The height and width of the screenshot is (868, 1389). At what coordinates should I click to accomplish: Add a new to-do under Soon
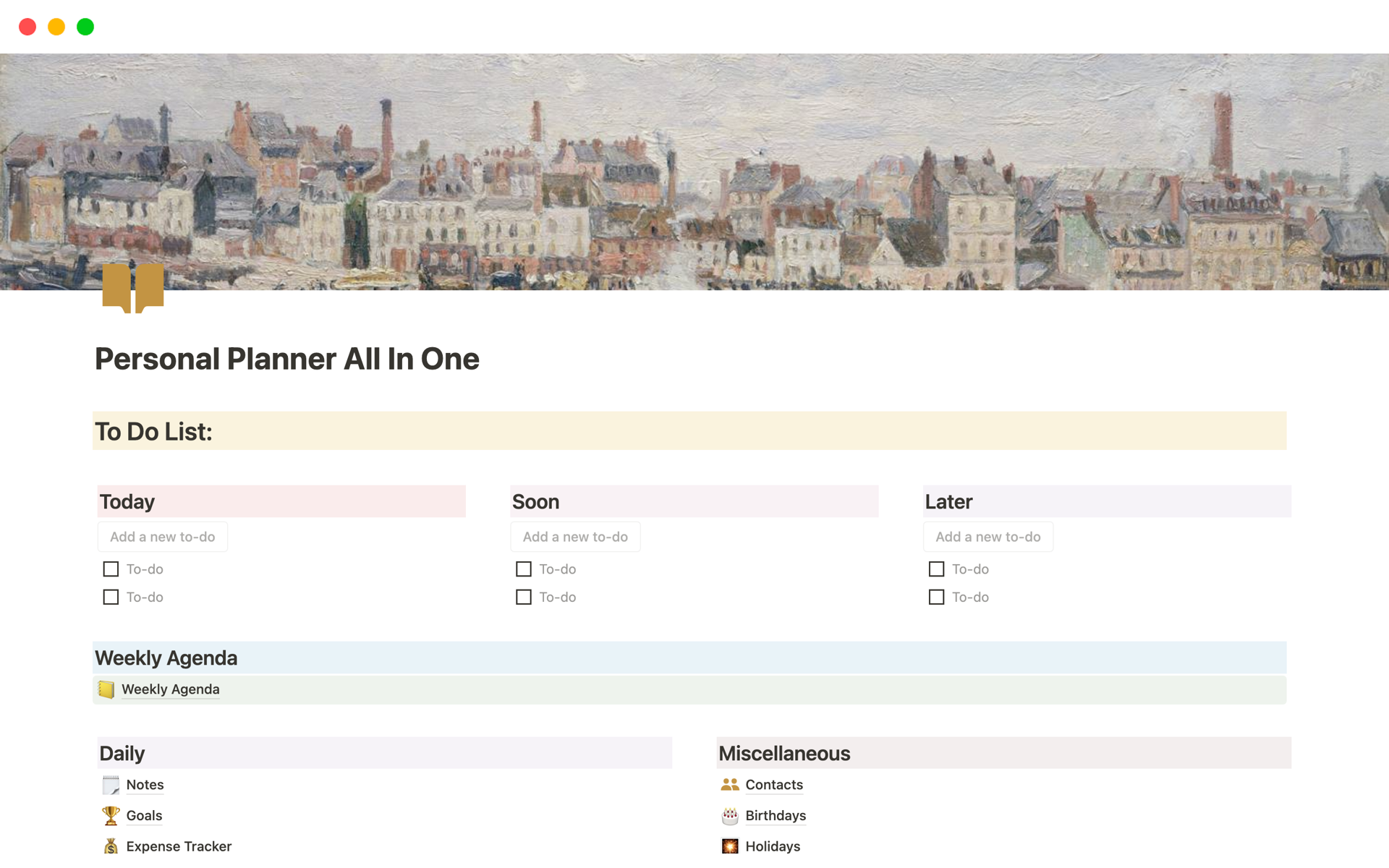575,537
